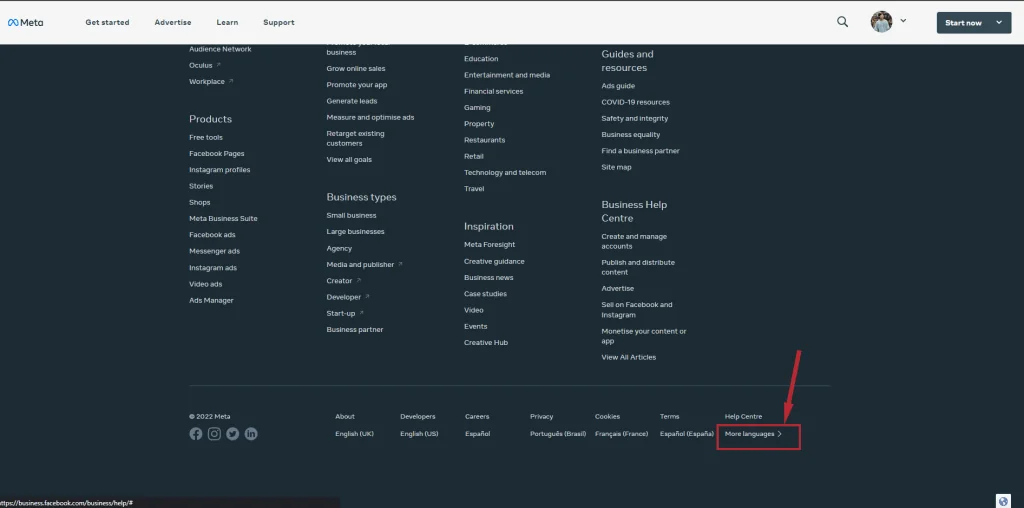Open the Oculus external link
1024x508 pixels.
coord(205,65)
